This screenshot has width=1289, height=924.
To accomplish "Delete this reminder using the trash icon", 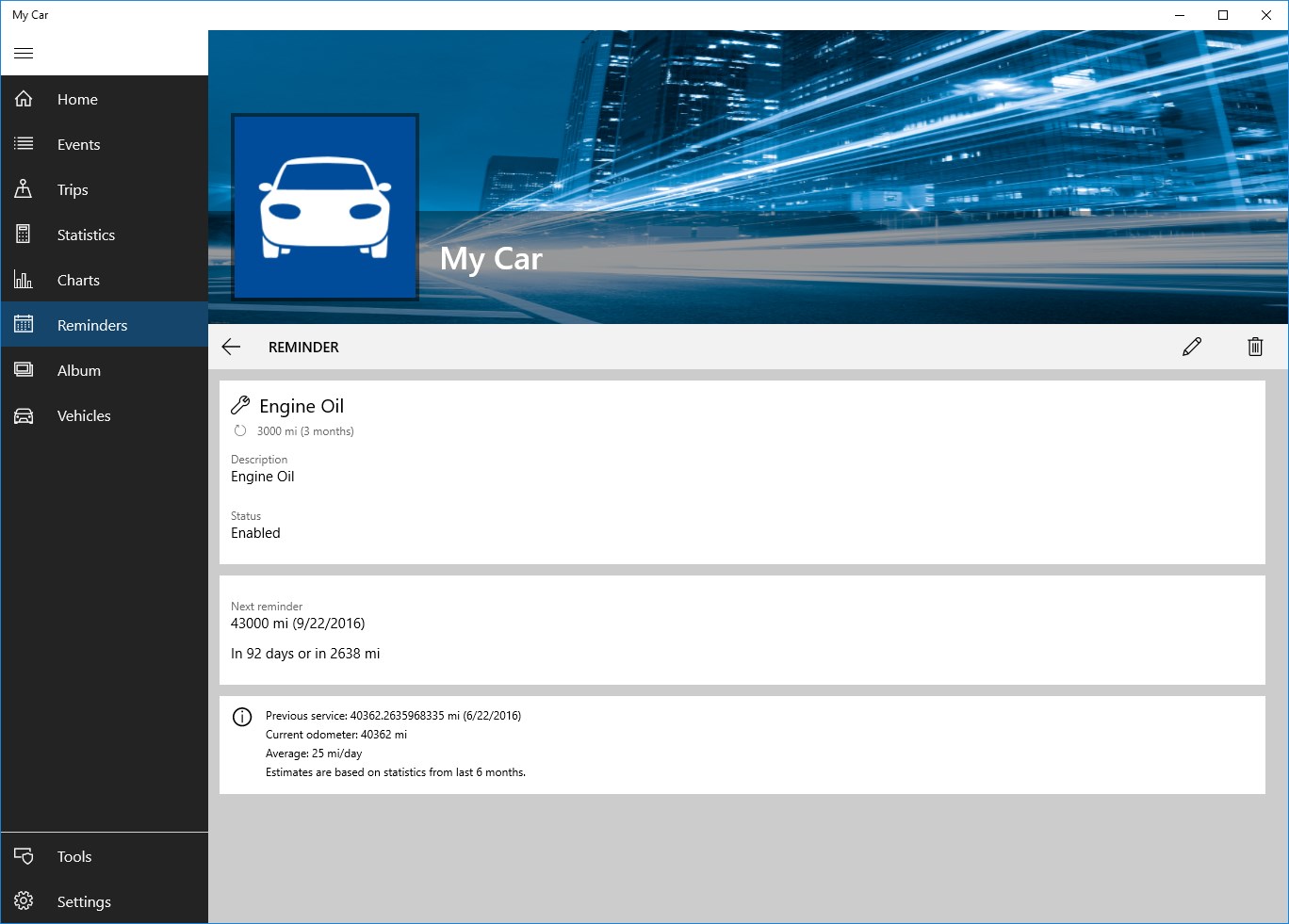I will pyautogui.click(x=1254, y=347).
